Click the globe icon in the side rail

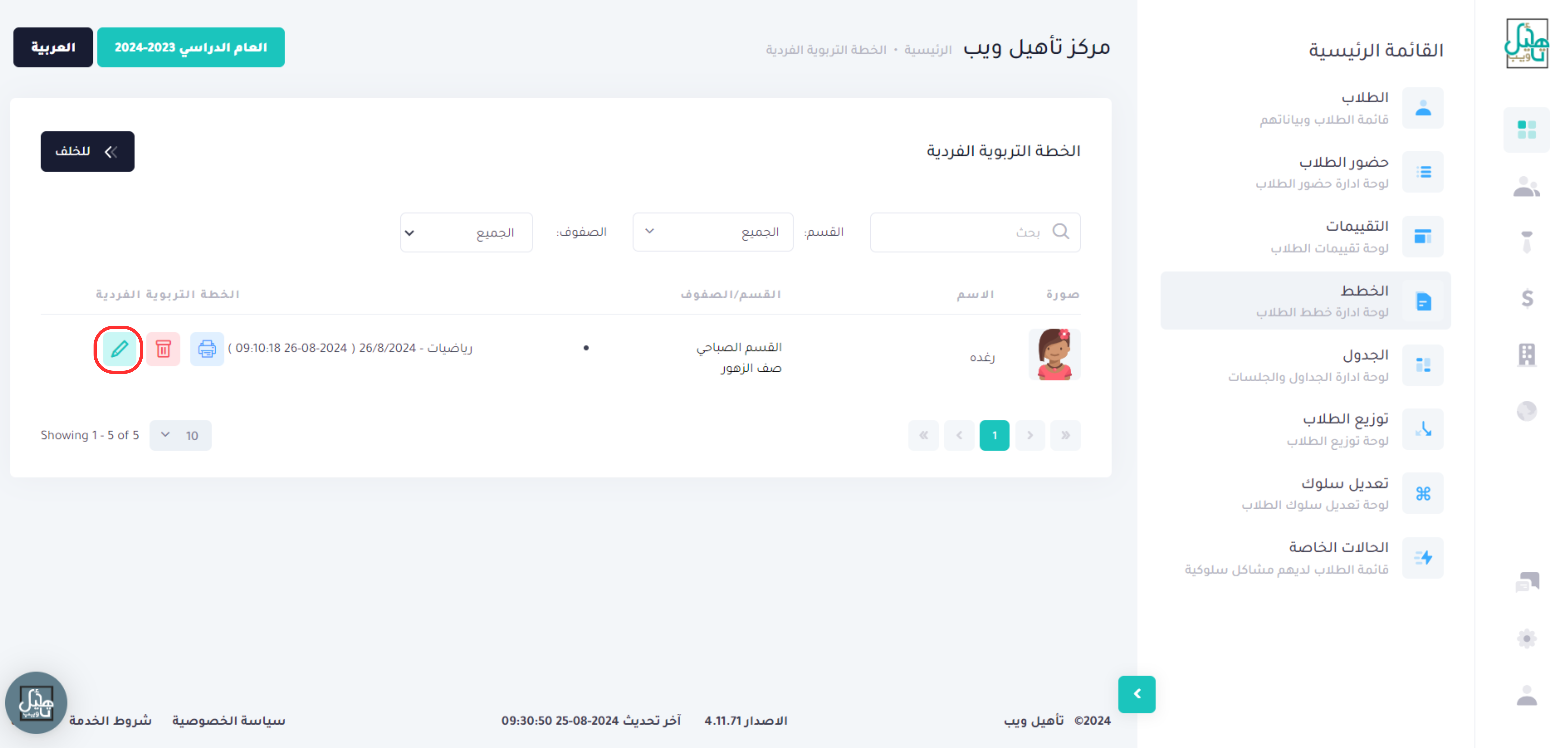coord(1527,411)
